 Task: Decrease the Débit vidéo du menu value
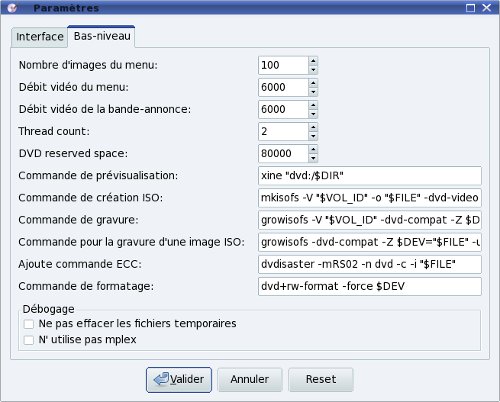click(x=313, y=92)
